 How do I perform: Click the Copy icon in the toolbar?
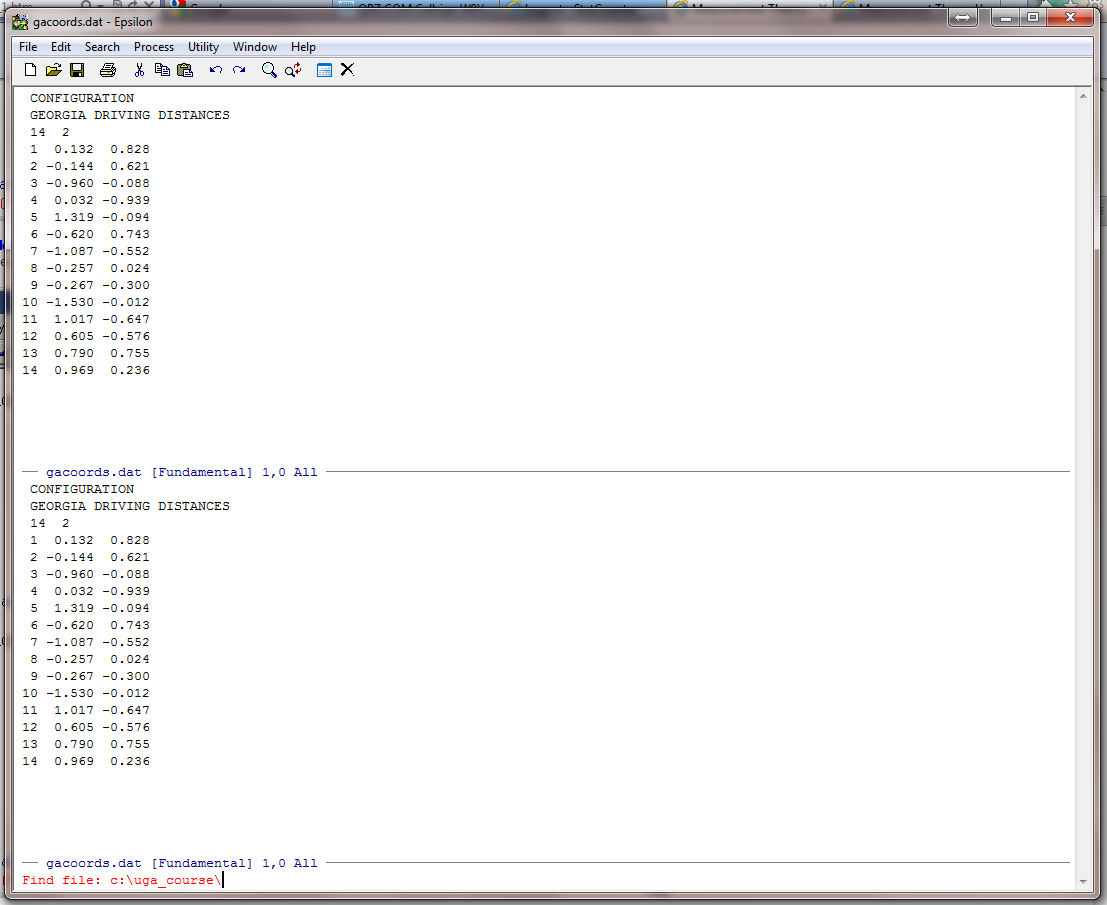[x=162, y=70]
